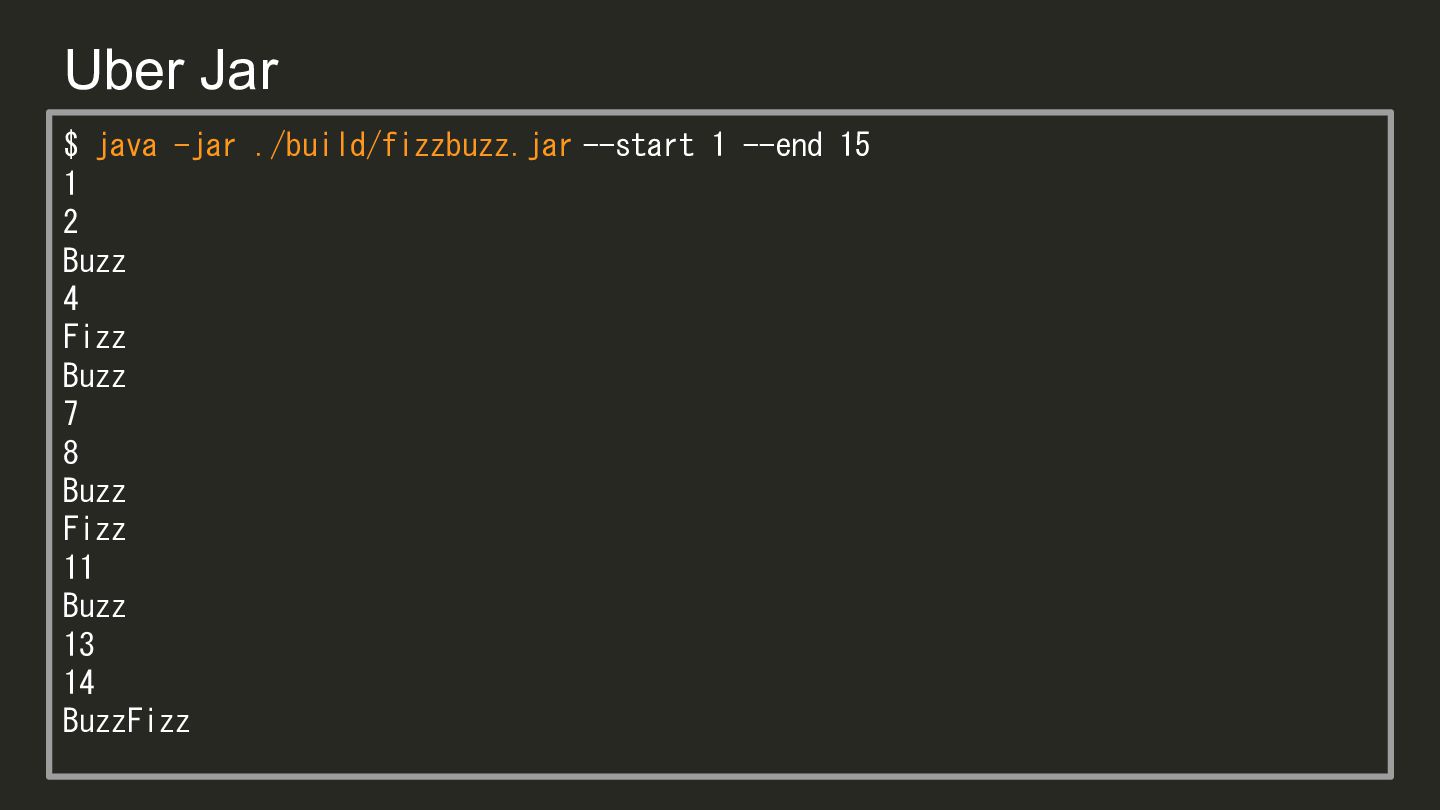Click the $ prompt symbol
1440x810 pixels.
[x=71, y=146]
